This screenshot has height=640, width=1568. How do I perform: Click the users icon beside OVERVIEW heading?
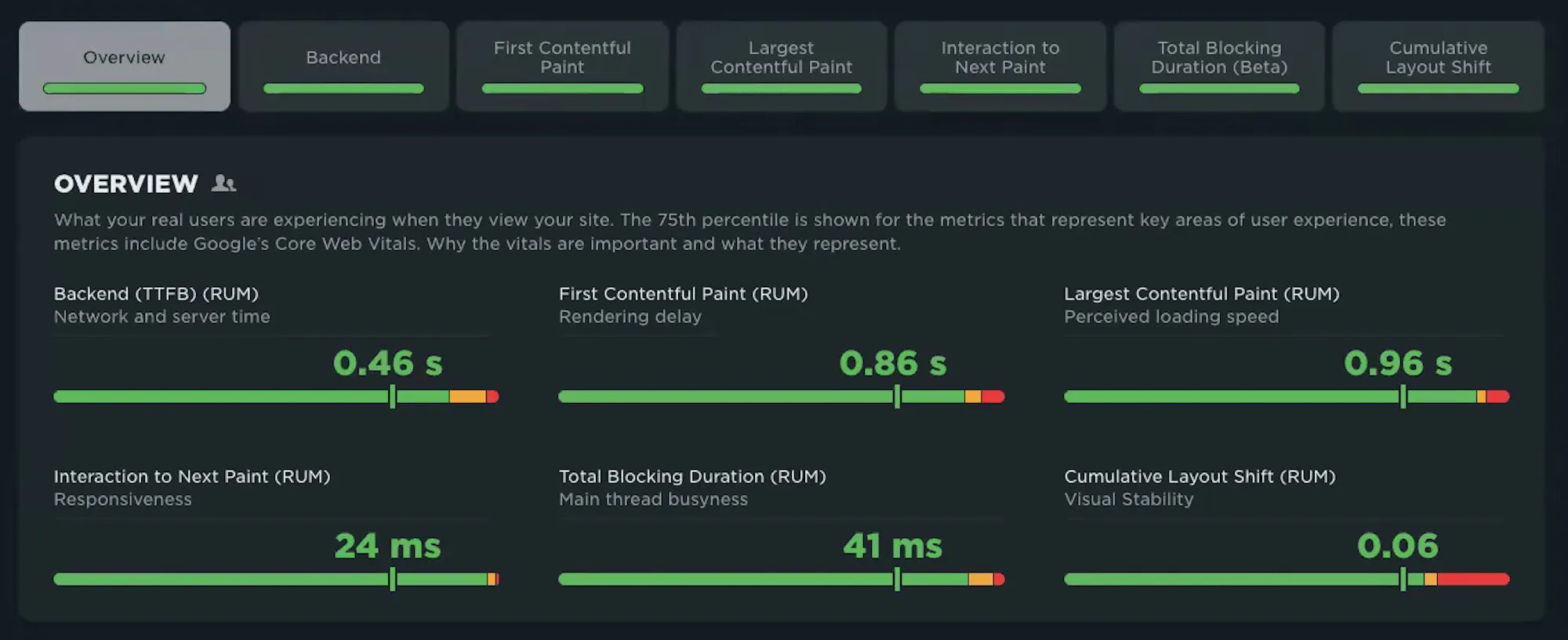click(x=223, y=184)
